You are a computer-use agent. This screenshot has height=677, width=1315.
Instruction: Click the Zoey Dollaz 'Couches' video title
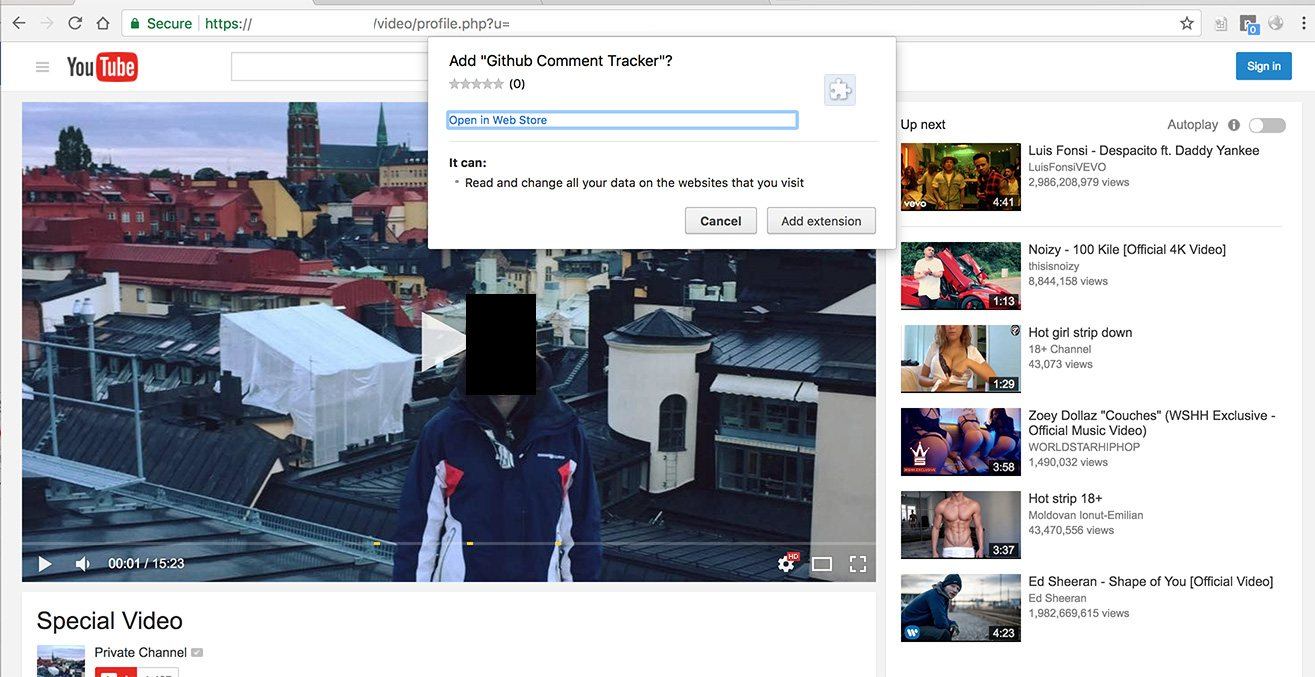click(1152, 423)
